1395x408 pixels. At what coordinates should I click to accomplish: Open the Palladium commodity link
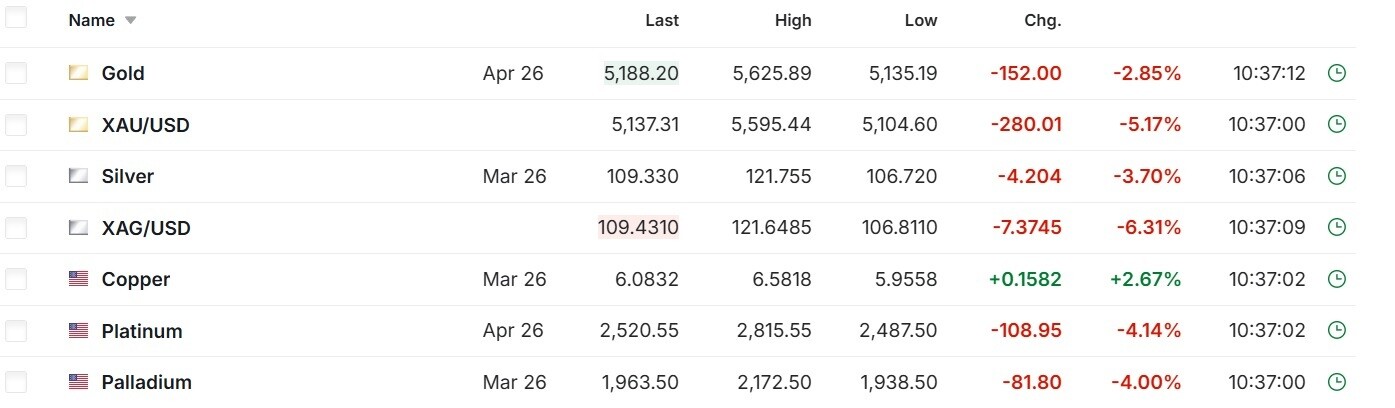click(x=146, y=382)
